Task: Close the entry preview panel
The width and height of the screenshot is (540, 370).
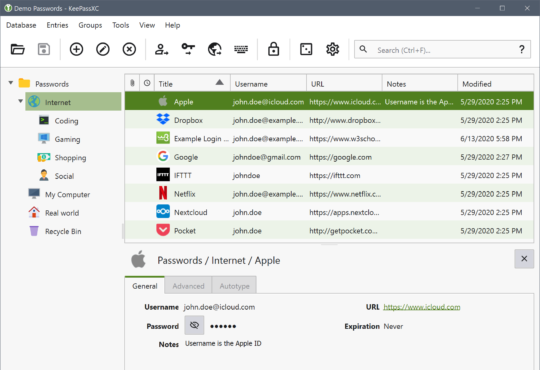Action: click(524, 259)
